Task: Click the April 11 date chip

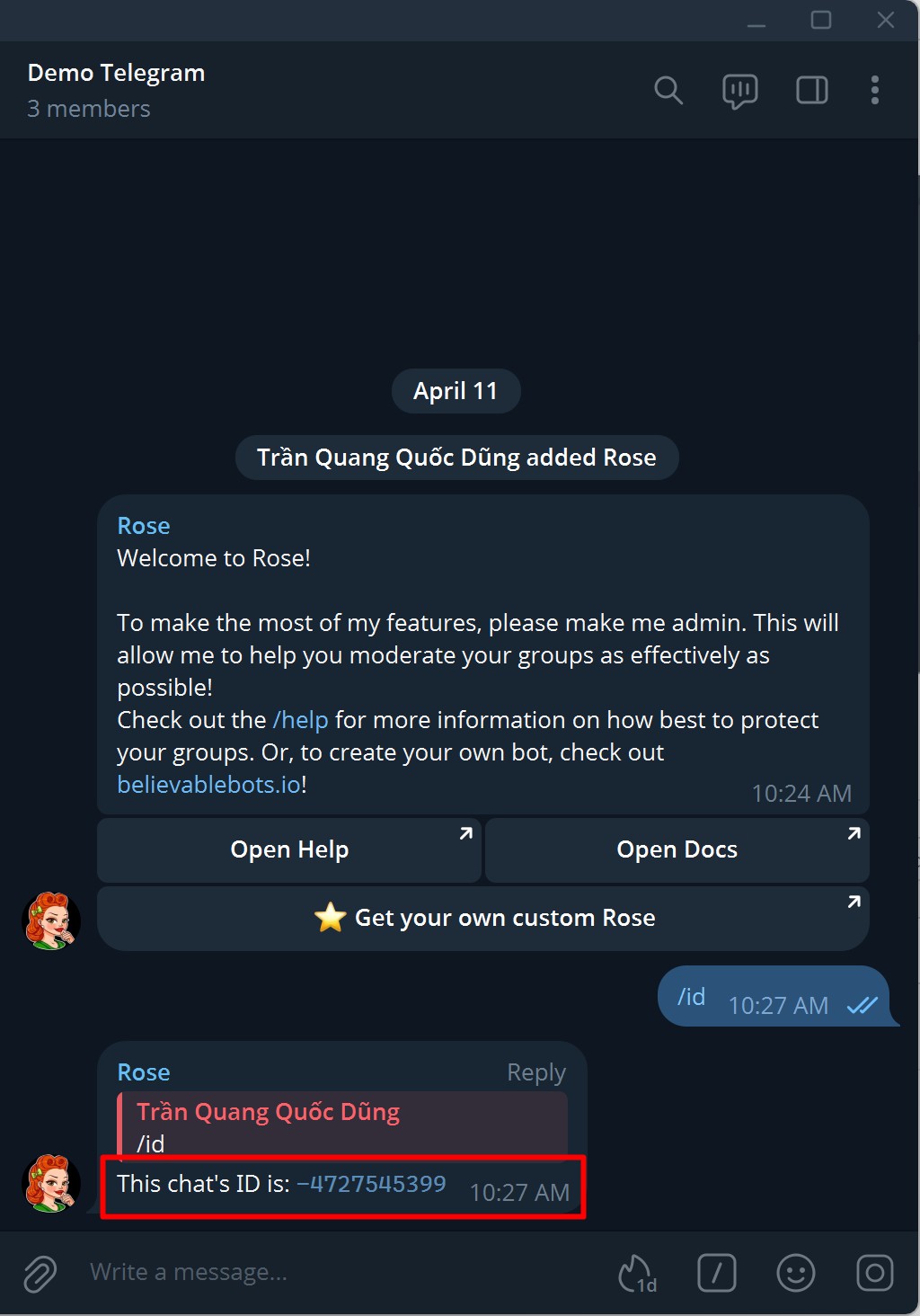Action: [x=456, y=391]
